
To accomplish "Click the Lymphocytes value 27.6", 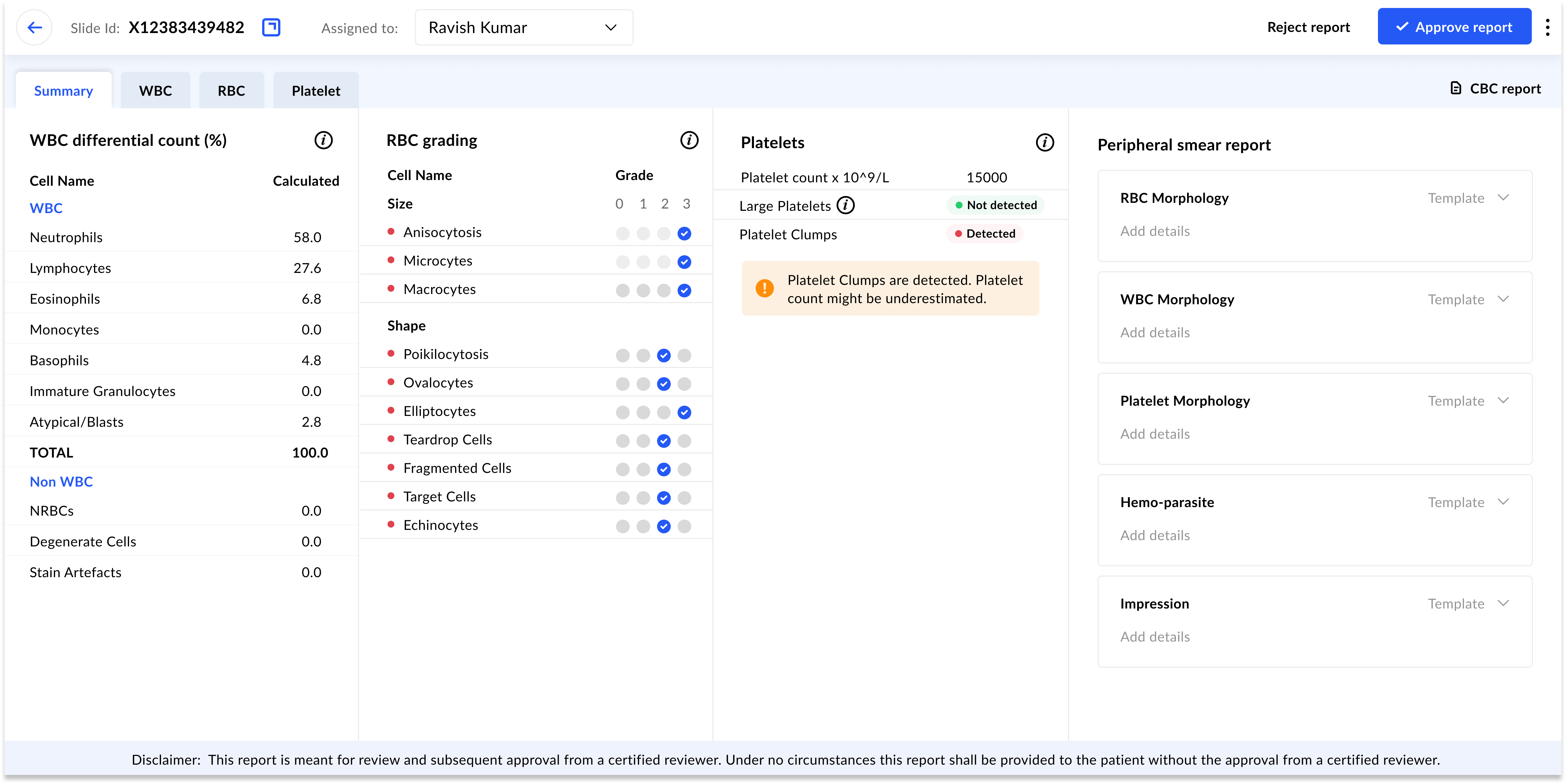I will tap(308, 269).
